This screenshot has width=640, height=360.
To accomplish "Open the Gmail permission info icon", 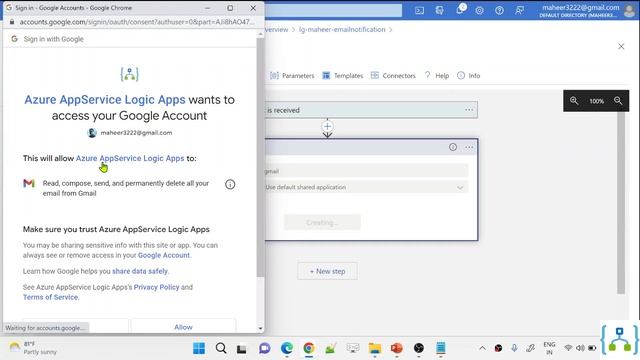I will click(230, 184).
